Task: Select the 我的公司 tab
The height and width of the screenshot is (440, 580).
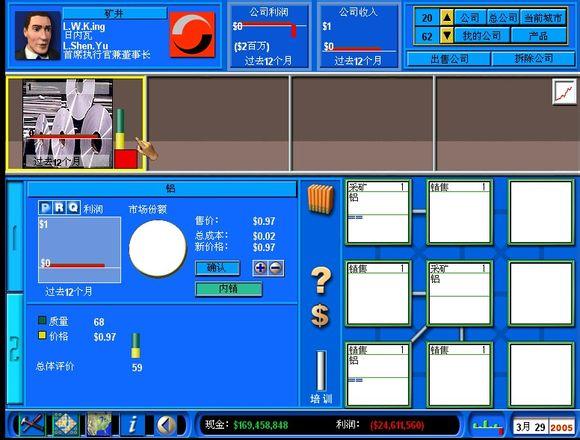Action: coord(482,36)
